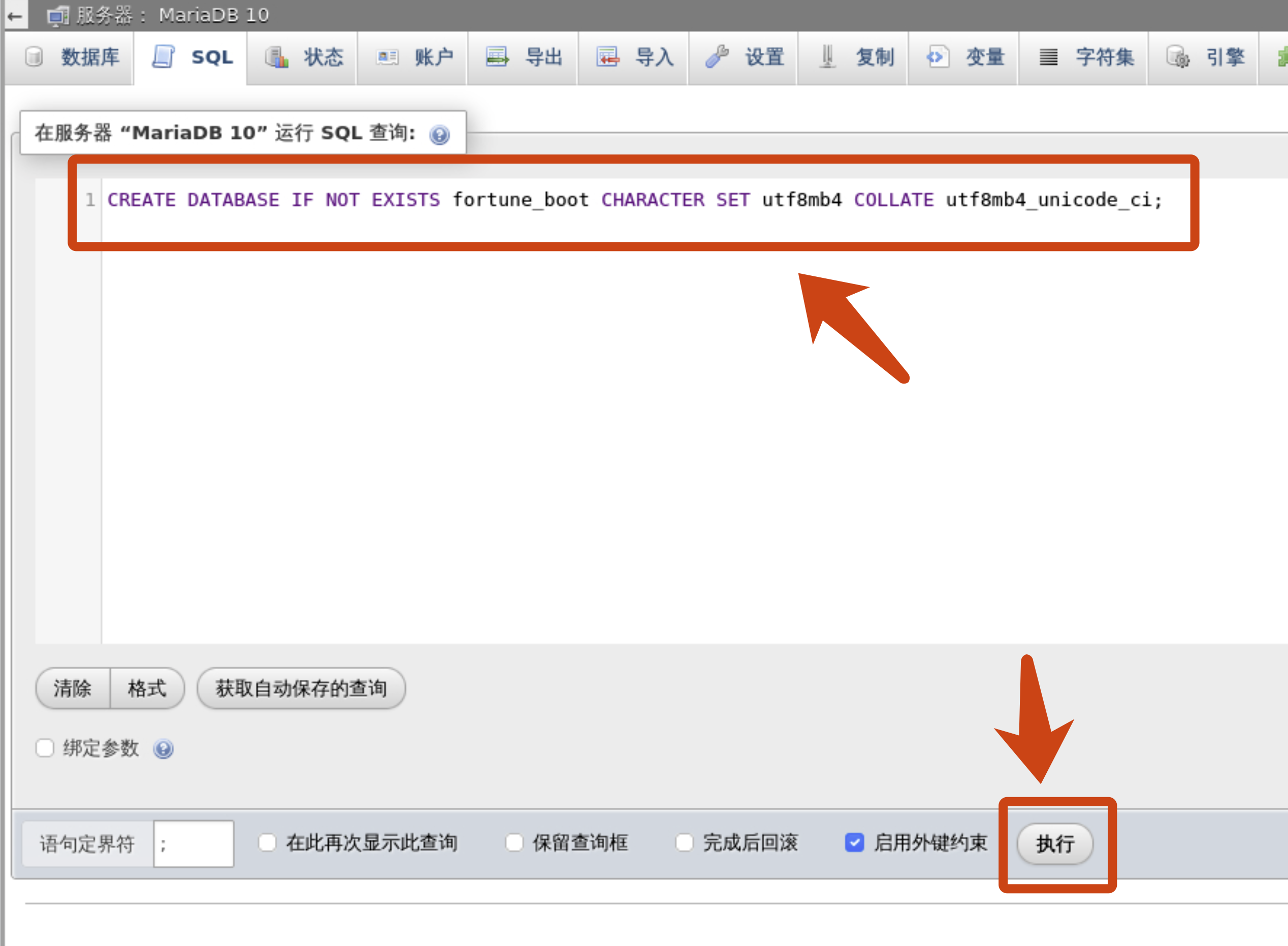The image size is (1288, 946).
Task: Click the help icon beside 绑定参数
Action: coord(163,748)
